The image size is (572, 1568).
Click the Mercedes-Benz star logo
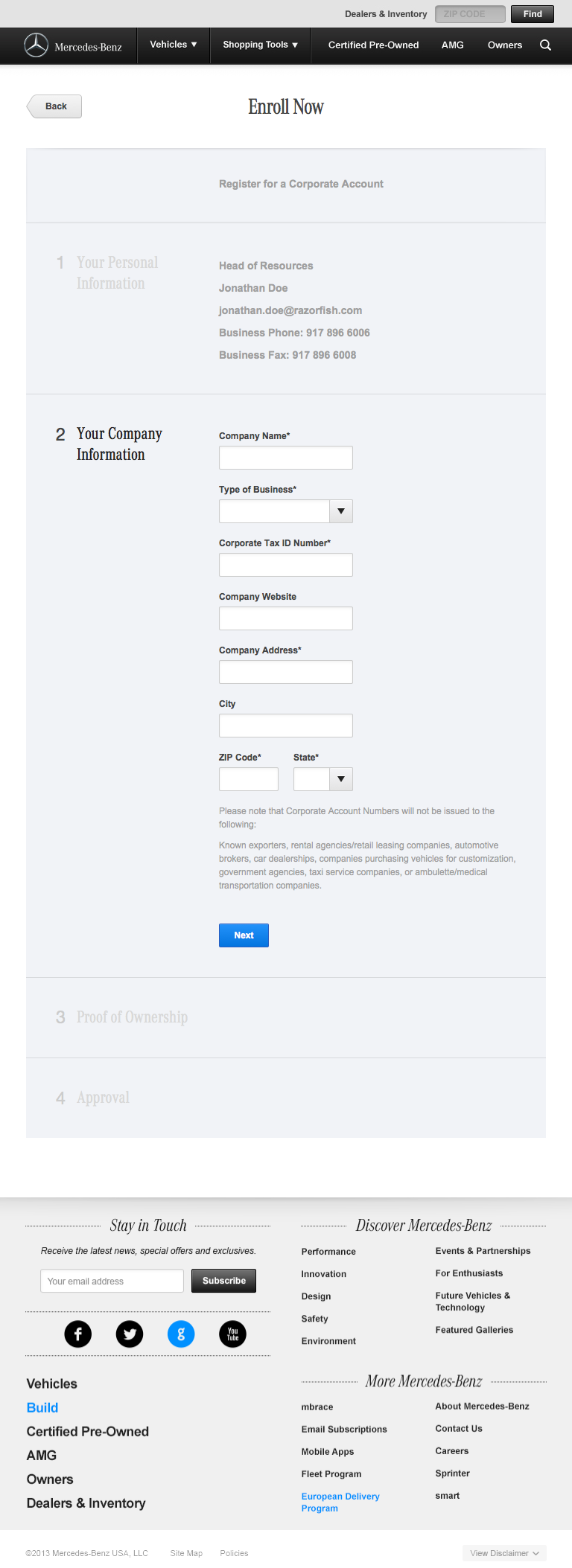pos(36,45)
